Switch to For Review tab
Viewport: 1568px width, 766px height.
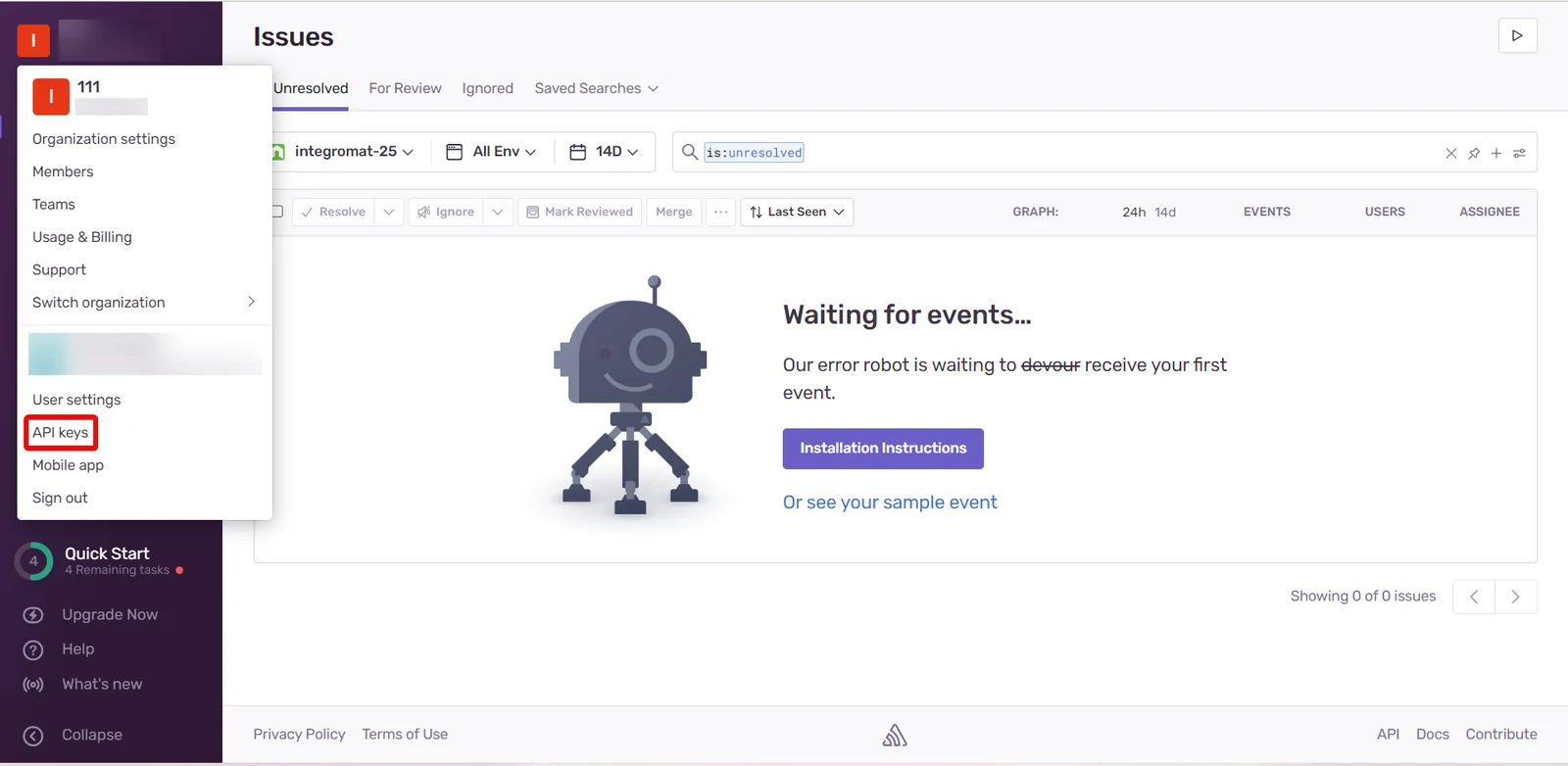click(405, 88)
